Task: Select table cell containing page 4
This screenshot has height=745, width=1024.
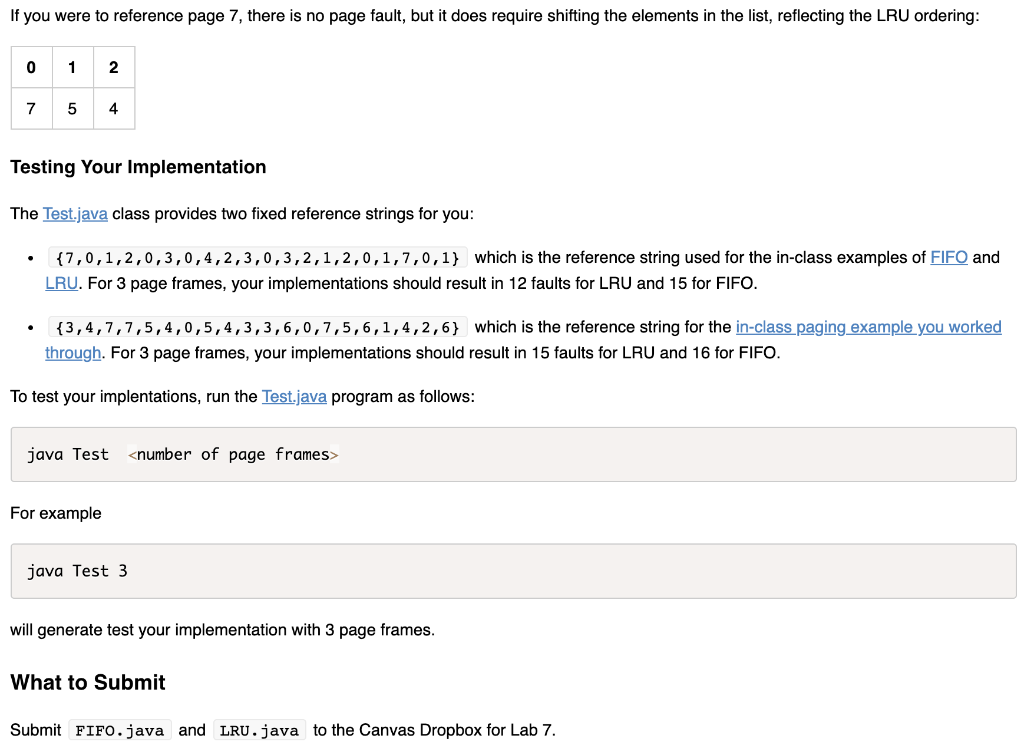Action: [x=114, y=108]
